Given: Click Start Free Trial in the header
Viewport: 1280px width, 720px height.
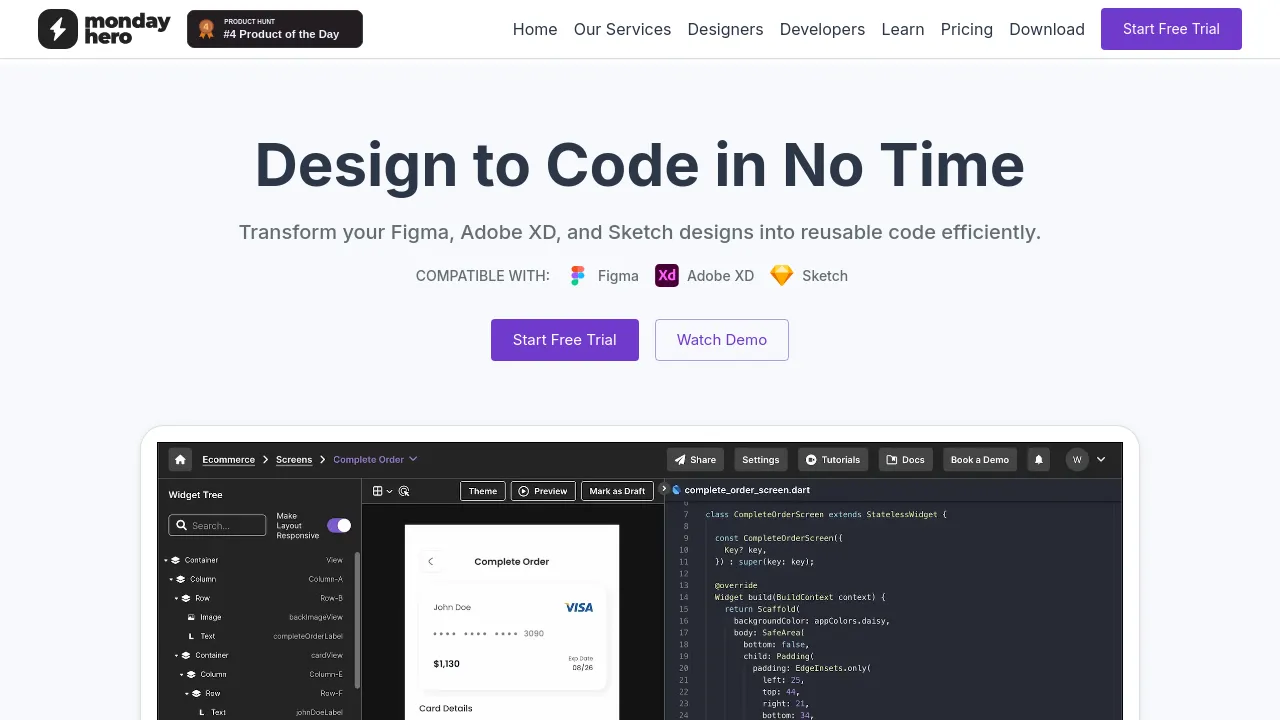Looking at the screenshot, I should (1171, 29).
